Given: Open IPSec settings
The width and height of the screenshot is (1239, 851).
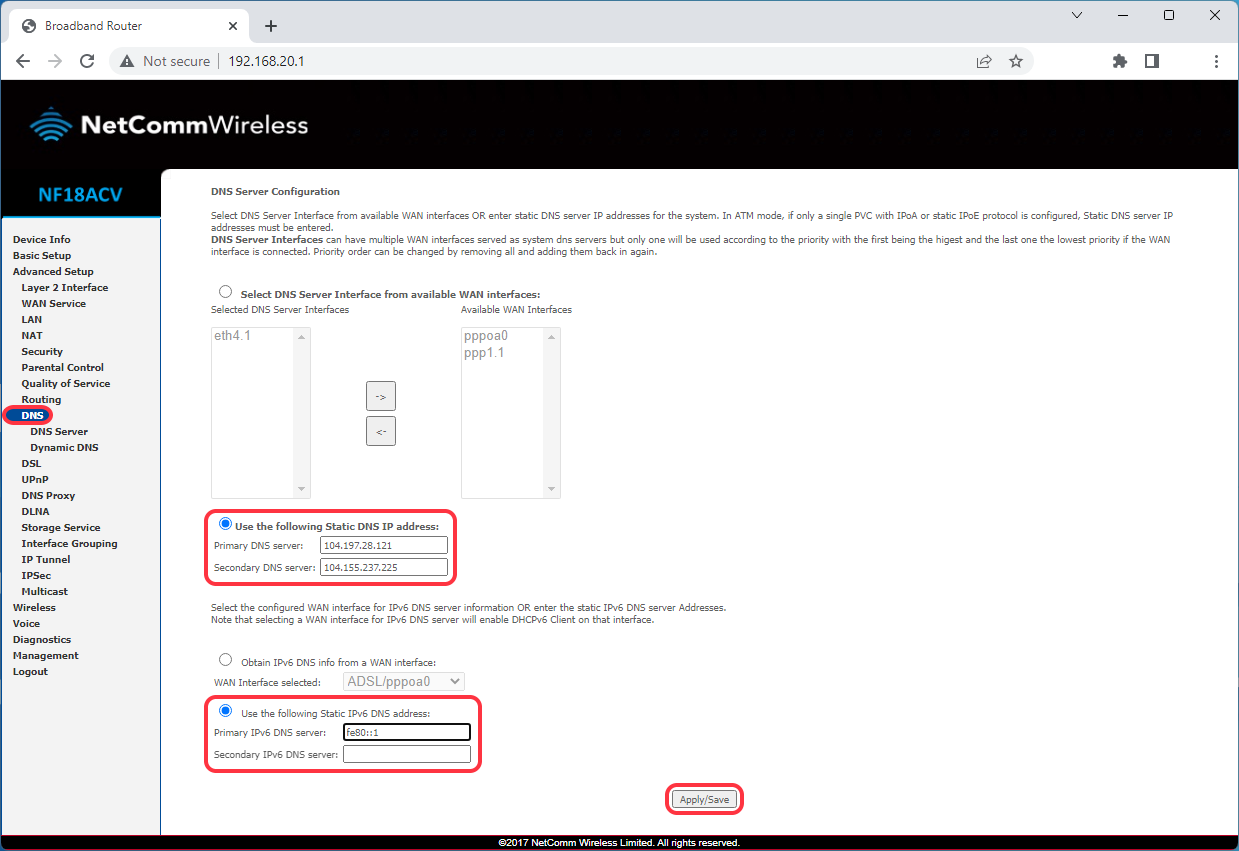Looking at the screenshot, I should [x=36, y=575].
